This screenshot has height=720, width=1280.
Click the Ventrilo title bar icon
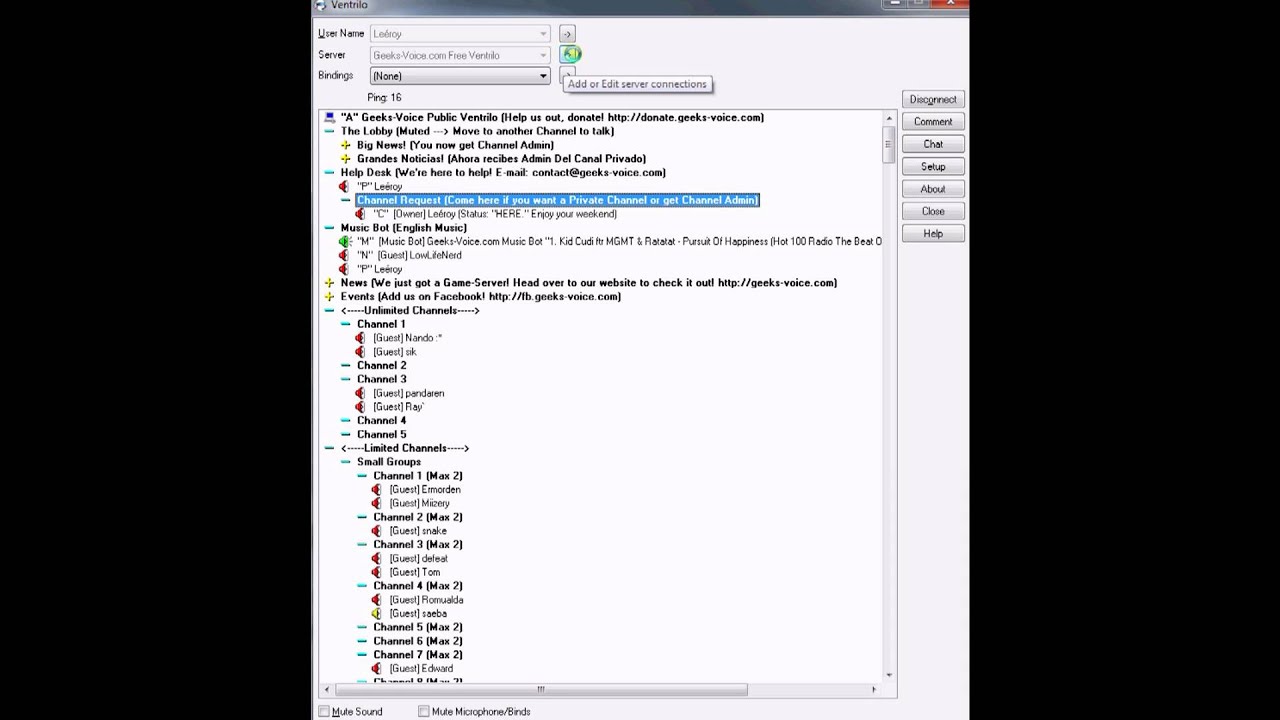(x=321, y=5)
